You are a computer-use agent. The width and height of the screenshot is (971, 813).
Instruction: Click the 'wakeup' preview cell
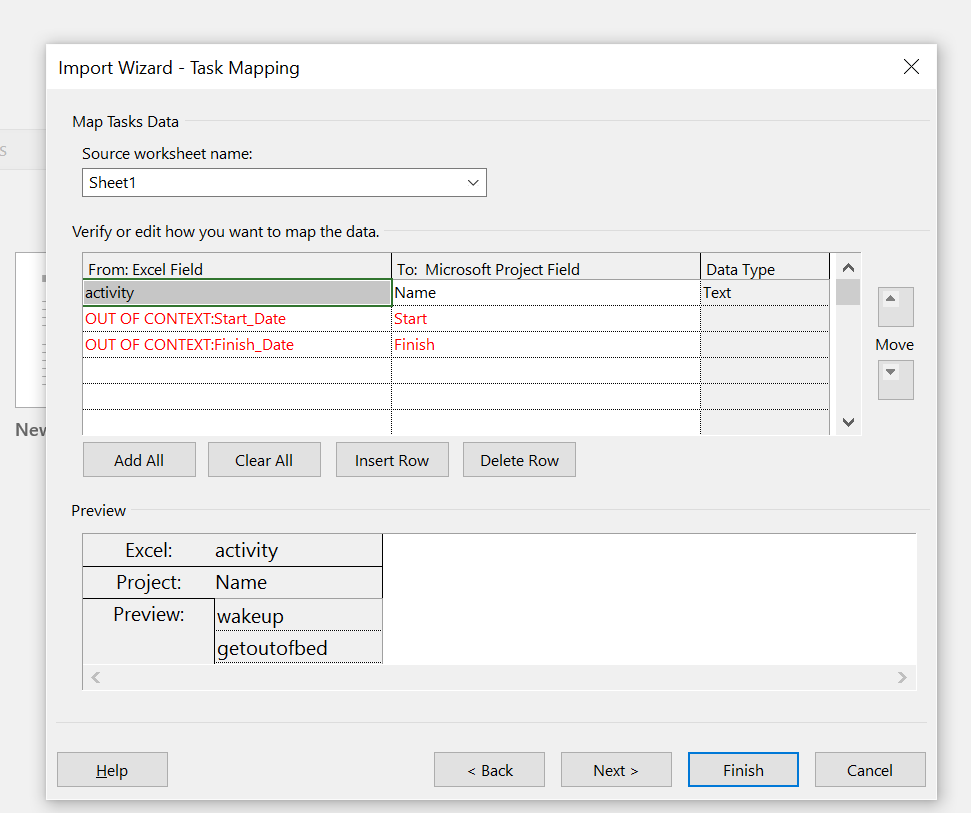point(298,615)
